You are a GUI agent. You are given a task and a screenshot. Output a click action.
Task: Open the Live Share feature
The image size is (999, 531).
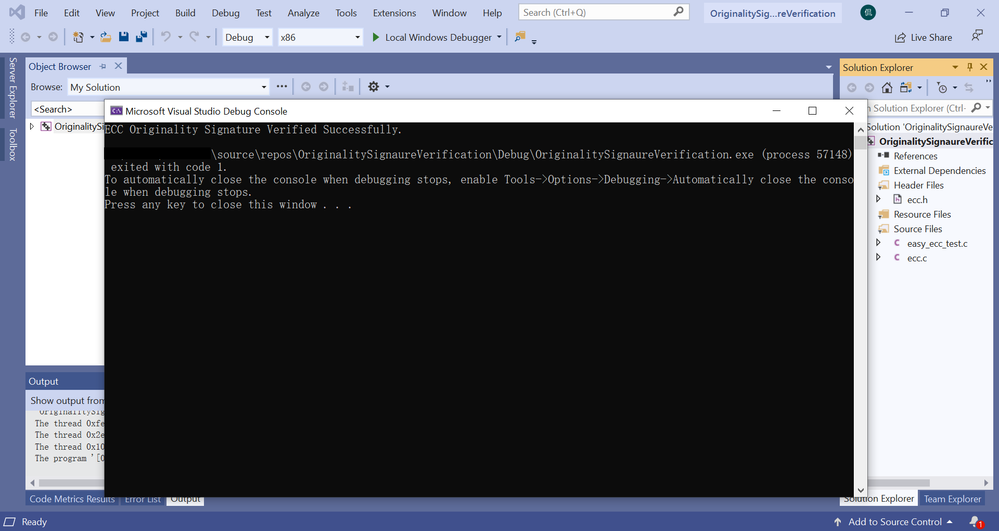coord(924,38)
